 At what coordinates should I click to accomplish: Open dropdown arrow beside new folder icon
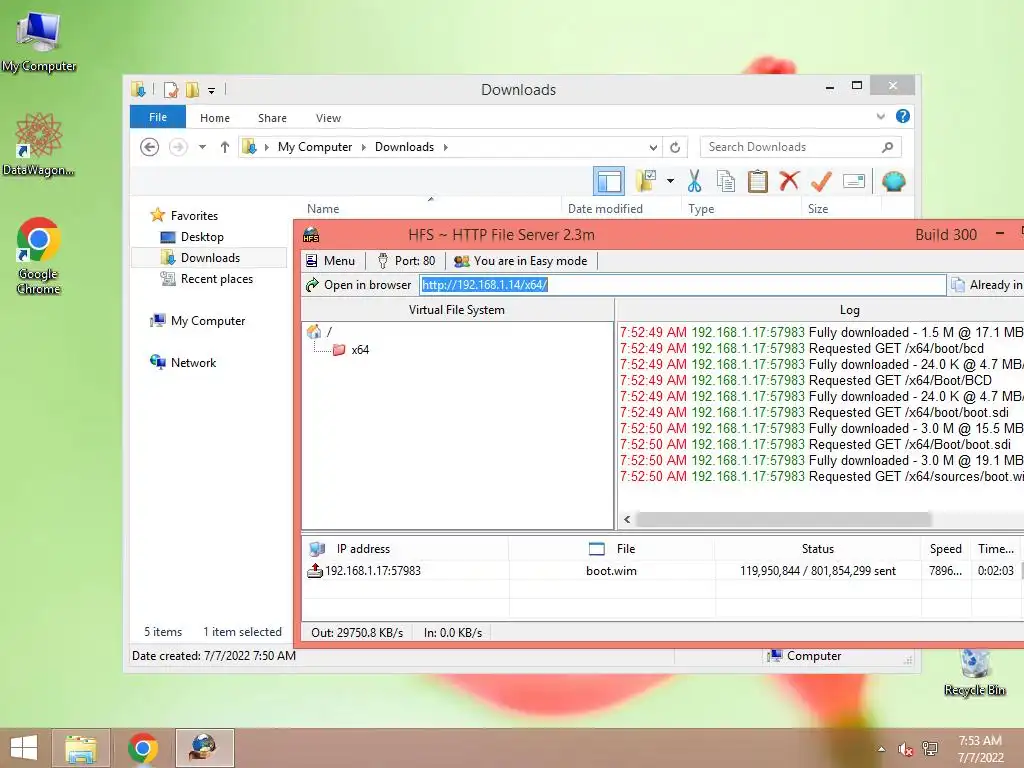click(x=670, y=181)
